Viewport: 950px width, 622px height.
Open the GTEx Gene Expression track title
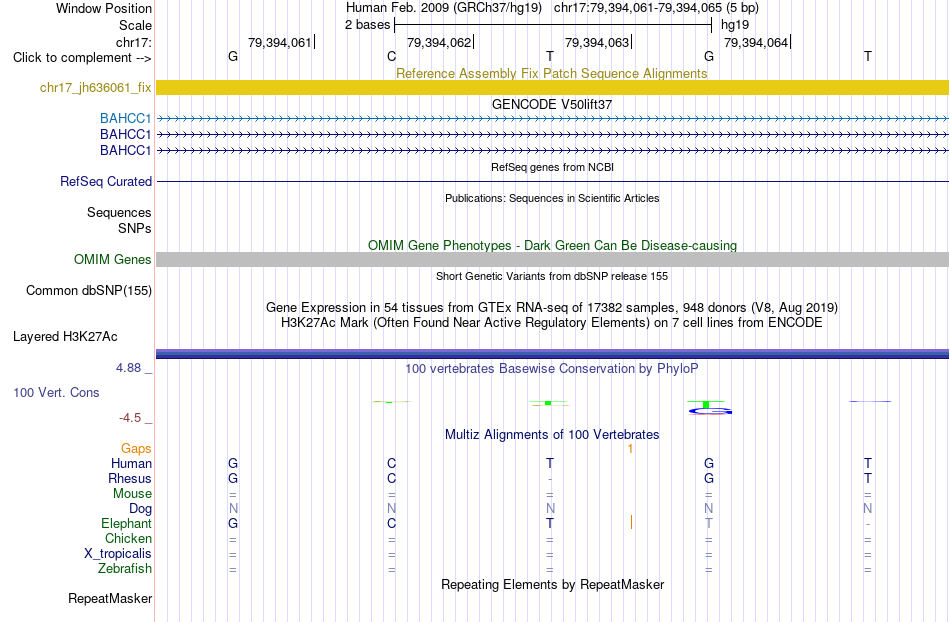[x=551, y=307]
